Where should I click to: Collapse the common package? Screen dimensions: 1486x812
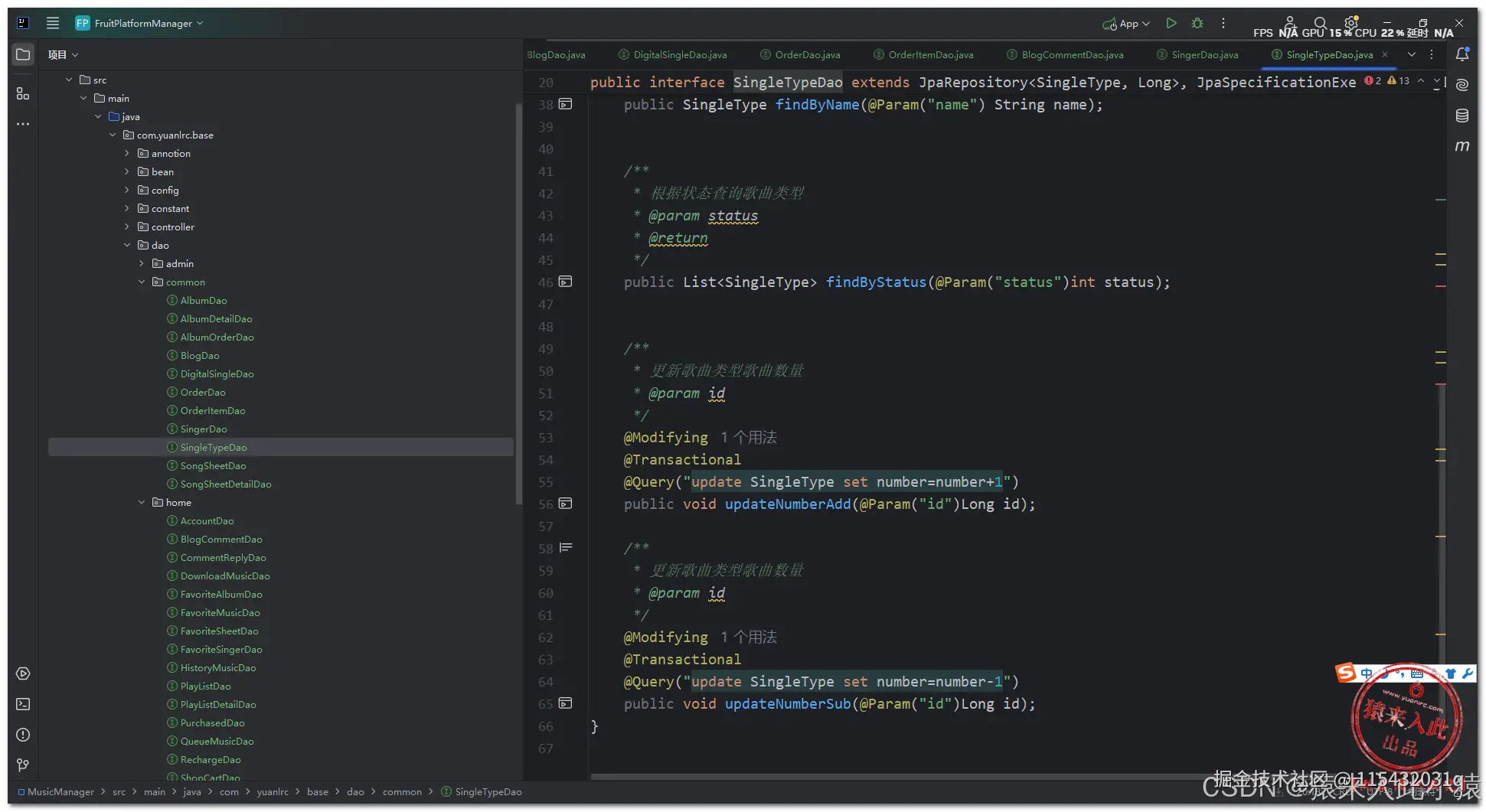click(142, 282)
